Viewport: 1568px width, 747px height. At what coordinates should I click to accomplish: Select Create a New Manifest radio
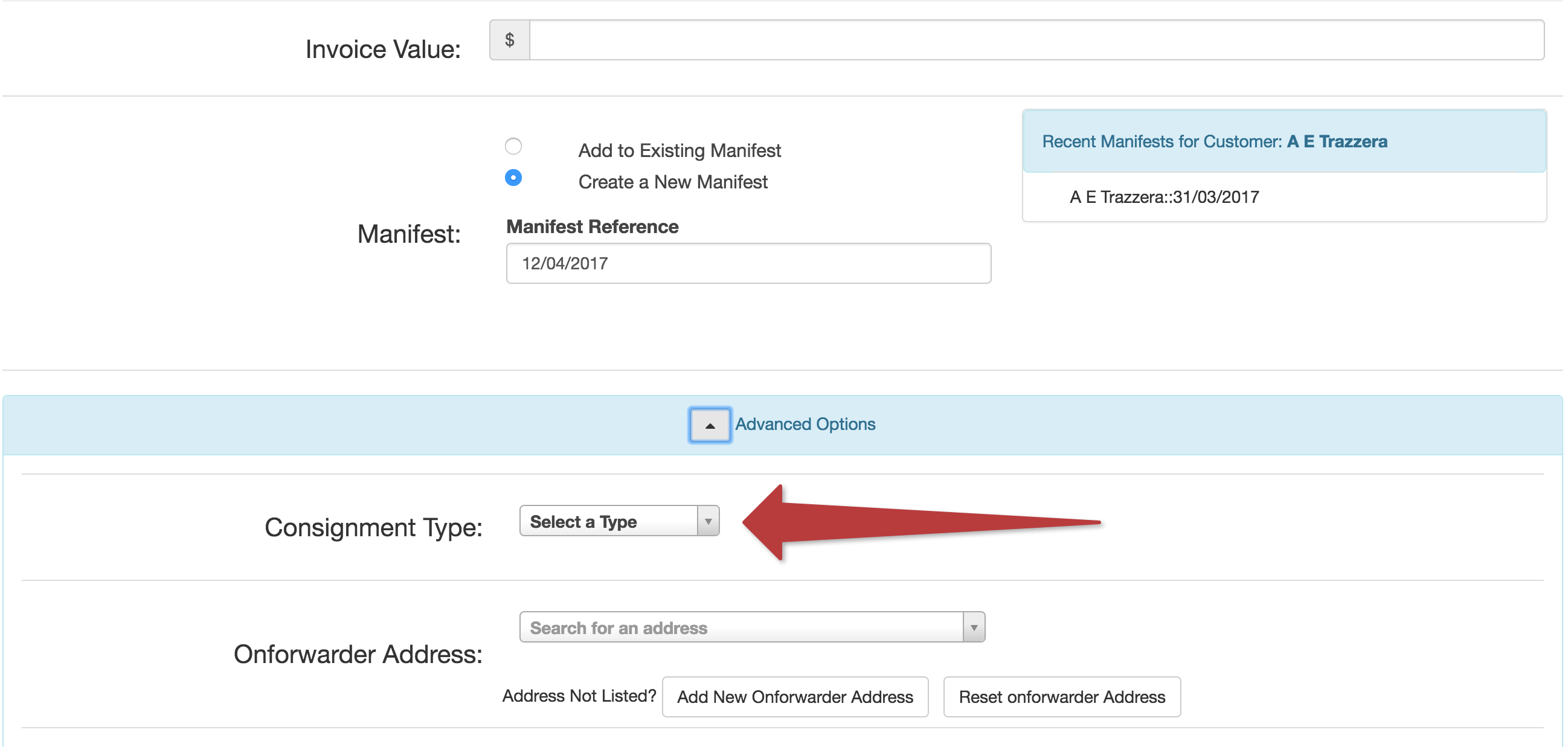(x=513, y=178)
